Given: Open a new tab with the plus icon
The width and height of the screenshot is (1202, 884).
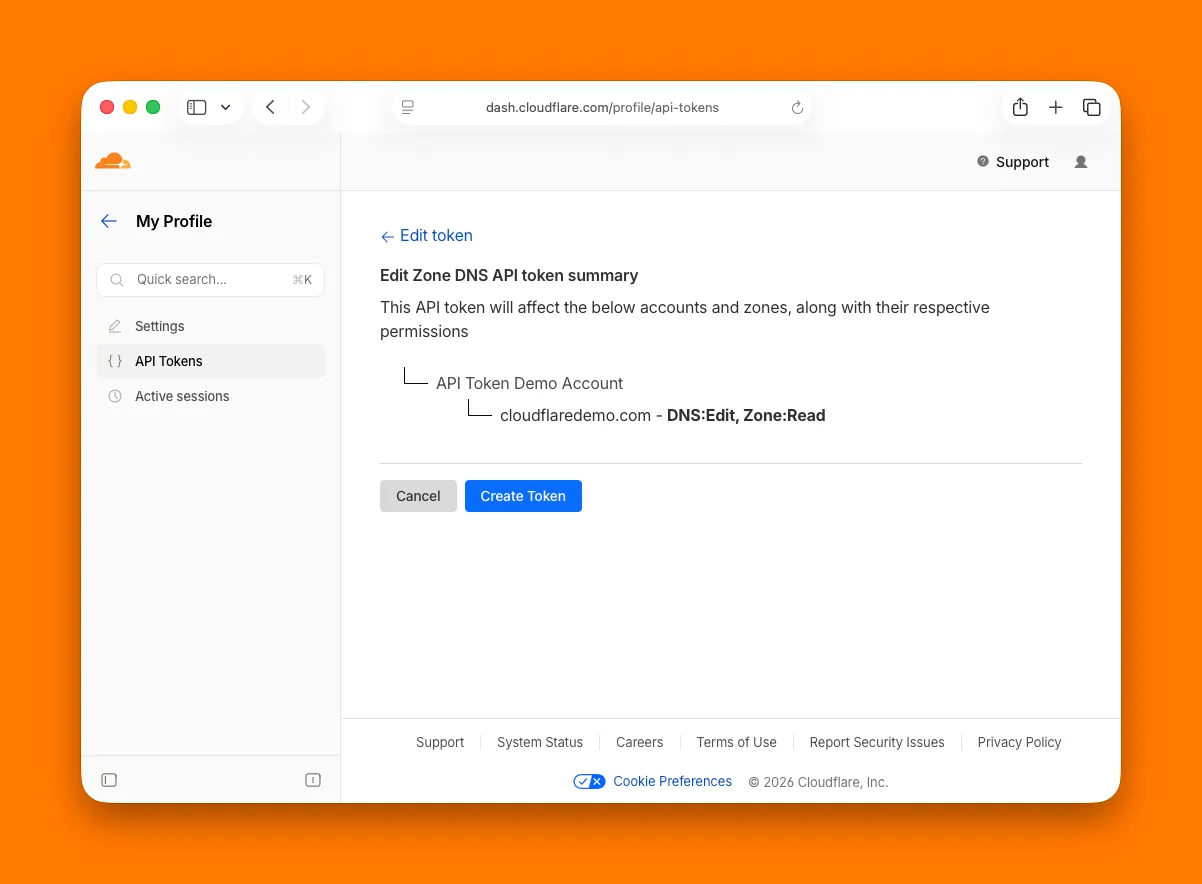Looking at the screenshot, I should [1056, 107].
